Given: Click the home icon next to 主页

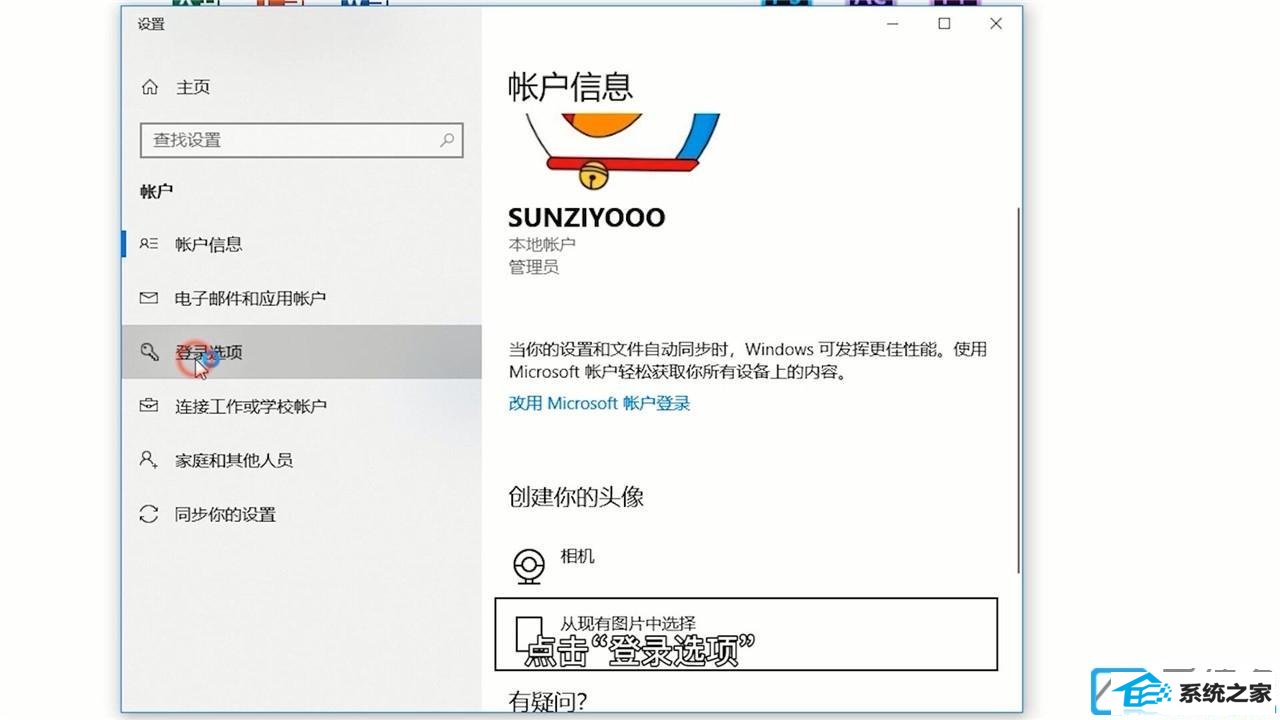Looking at the screenshot, I should 150,87.
